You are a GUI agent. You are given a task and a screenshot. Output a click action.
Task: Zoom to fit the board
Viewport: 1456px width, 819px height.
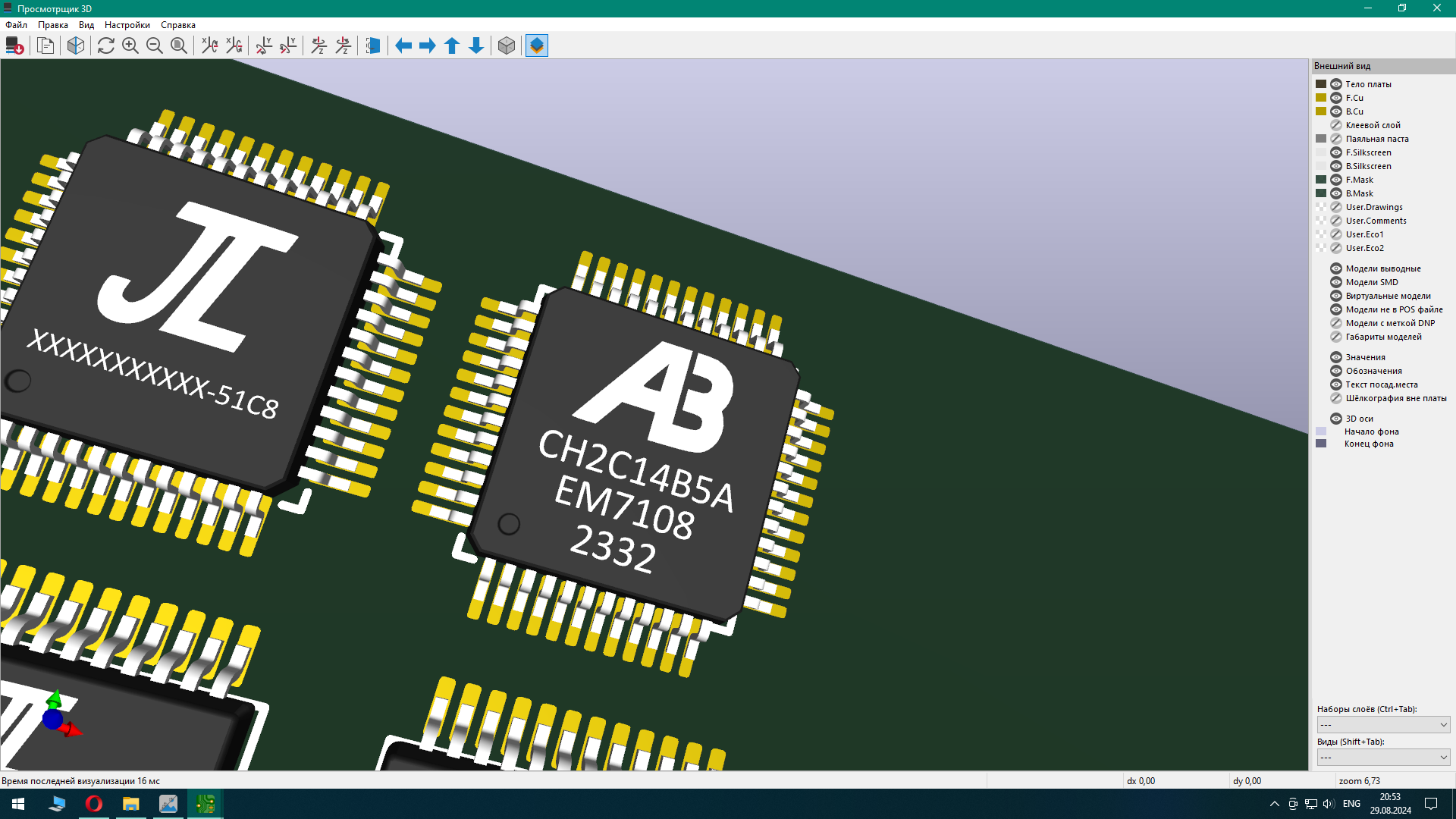point(179,45)
